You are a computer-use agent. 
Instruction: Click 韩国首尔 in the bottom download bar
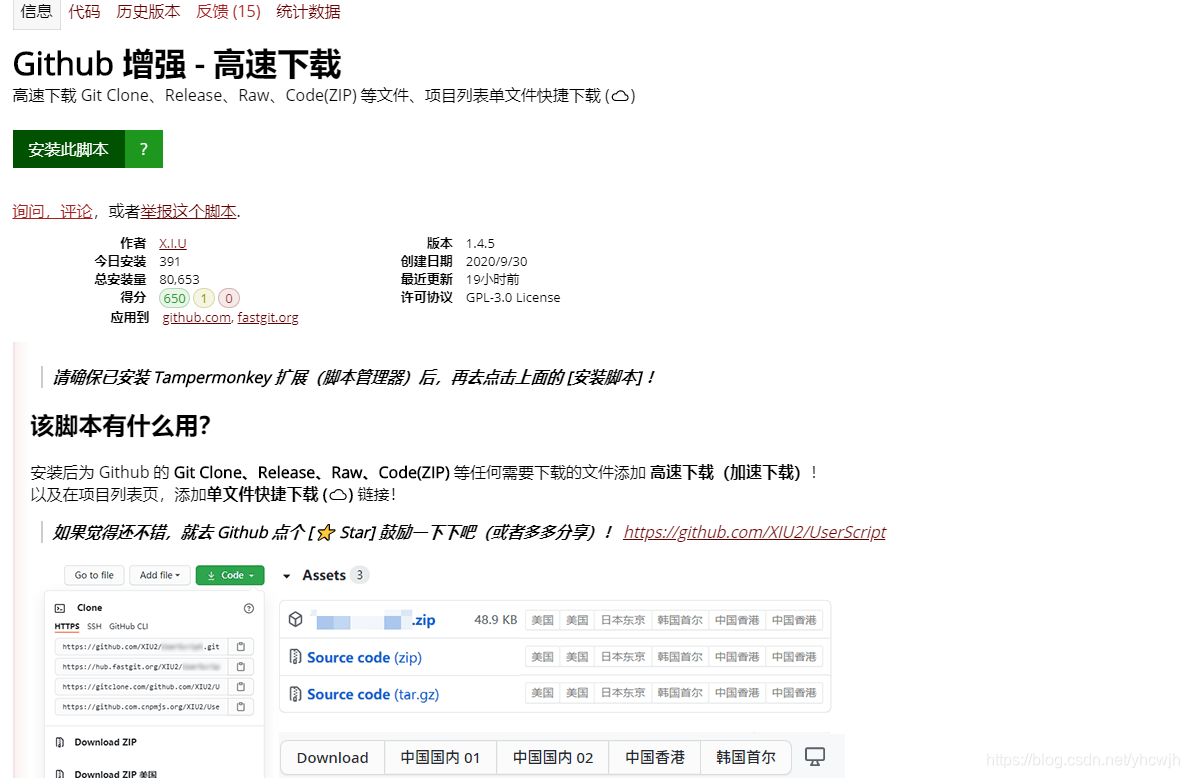746,758
